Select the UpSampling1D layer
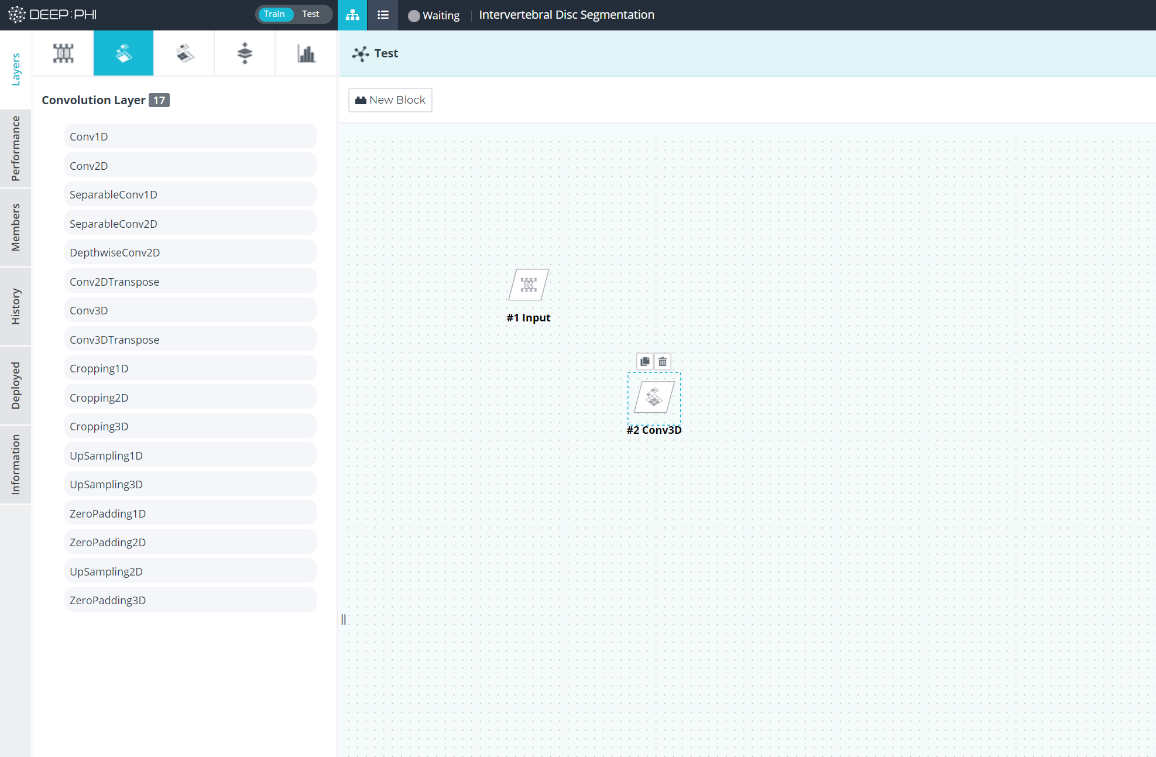 (x=190, y=456)
